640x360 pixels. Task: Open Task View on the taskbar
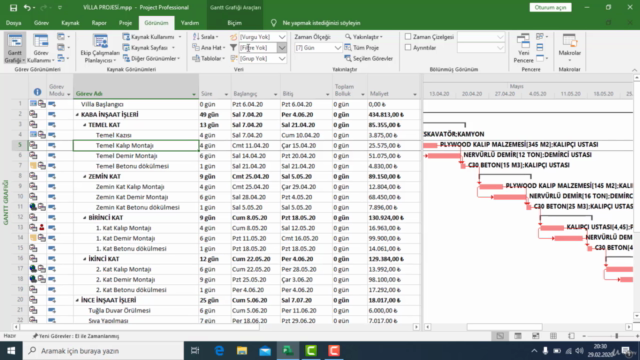[195, 351]
